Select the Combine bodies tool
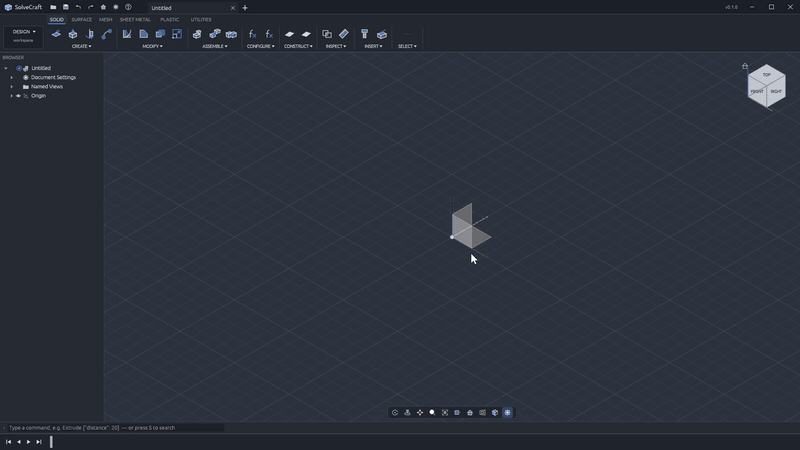 pyautogui.click(x=160, y=34)
